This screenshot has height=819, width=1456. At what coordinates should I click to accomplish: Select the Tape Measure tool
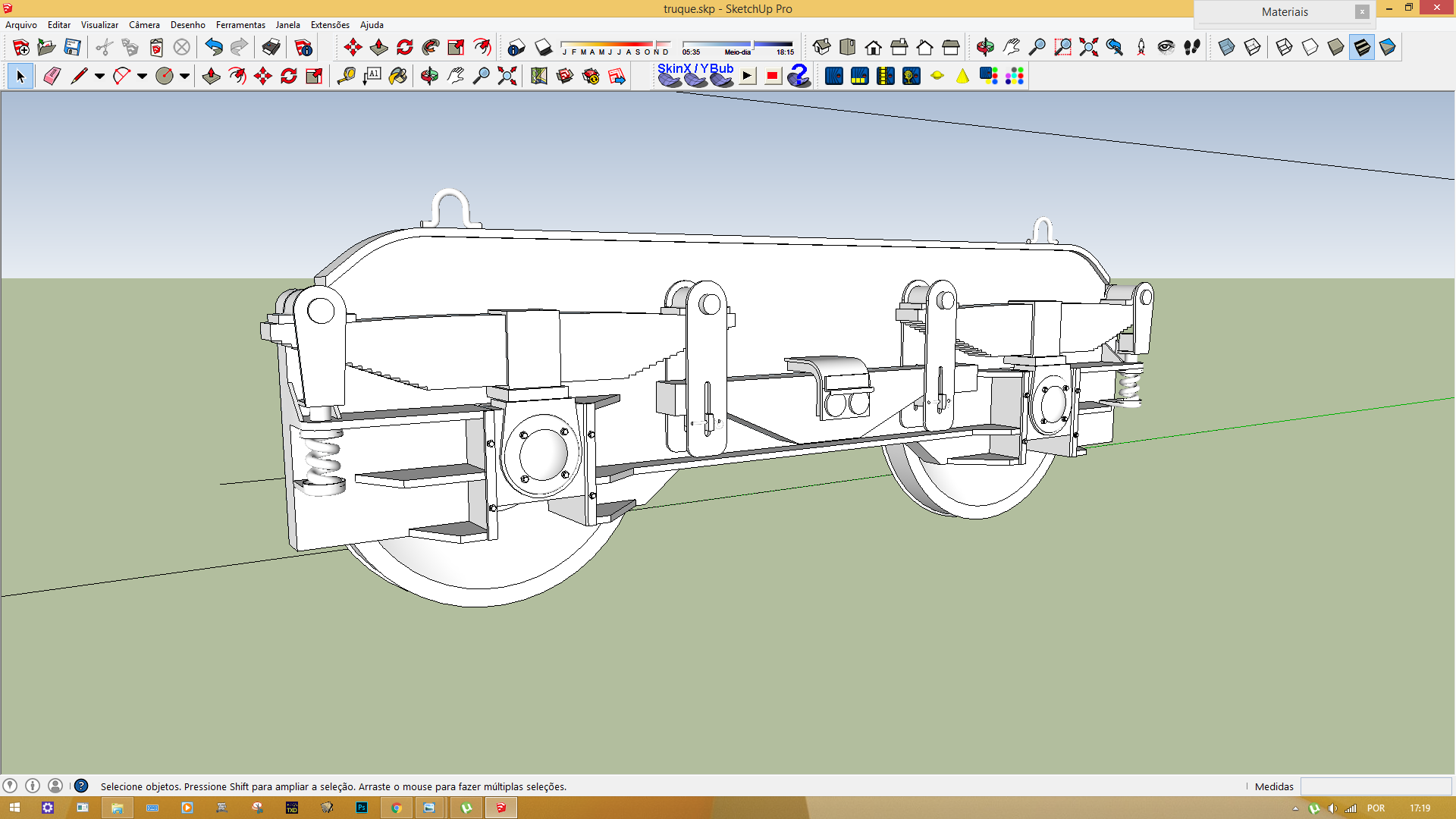coord(347,76)
